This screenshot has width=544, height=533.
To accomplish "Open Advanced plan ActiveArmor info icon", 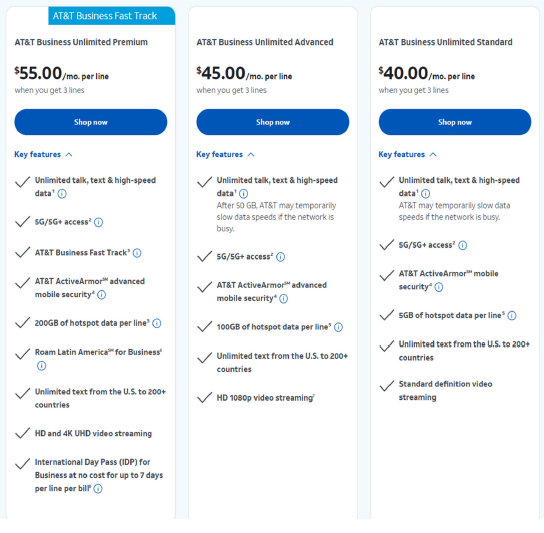I will tap(283, 299).
